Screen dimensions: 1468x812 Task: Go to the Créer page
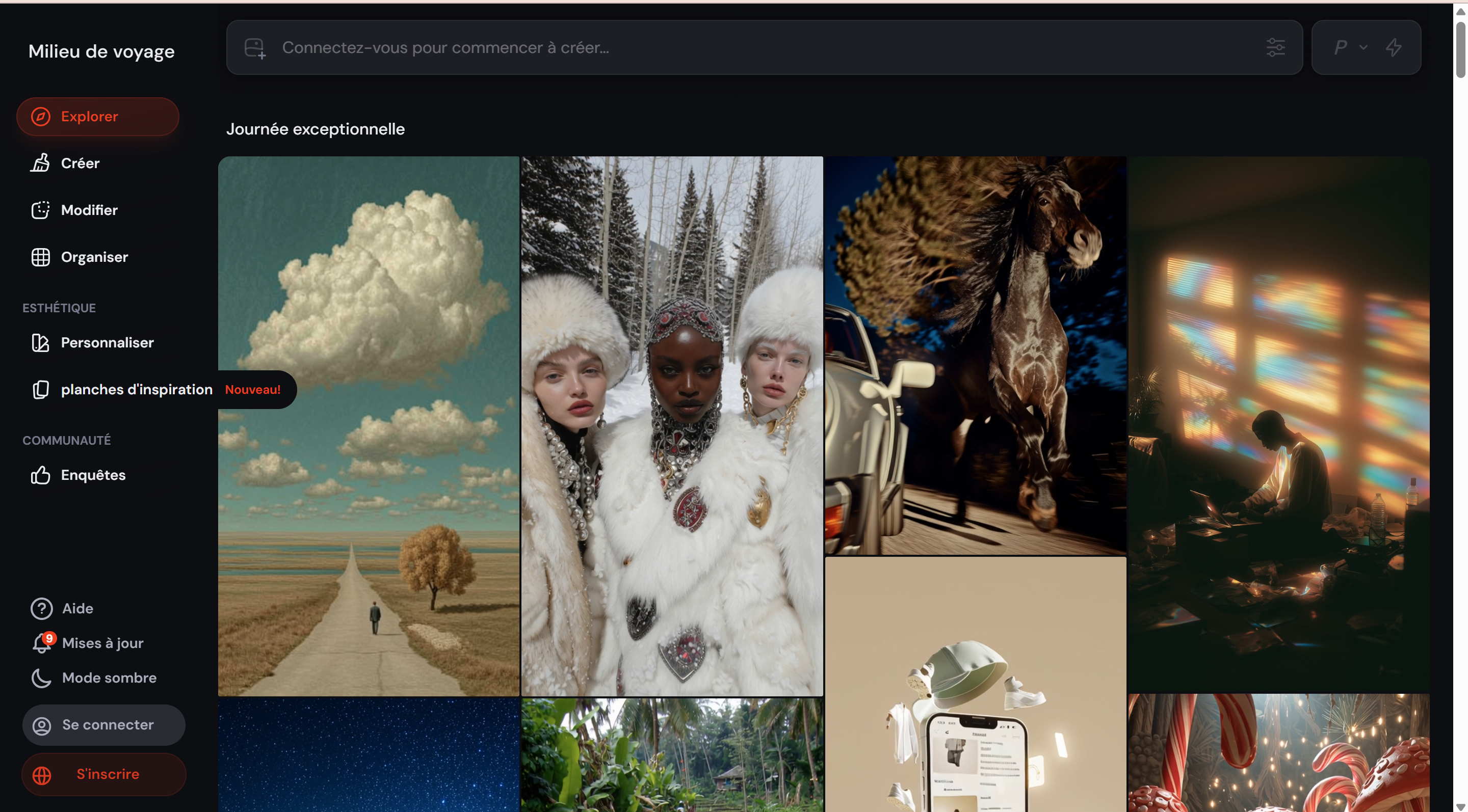(x=80, y=164)
